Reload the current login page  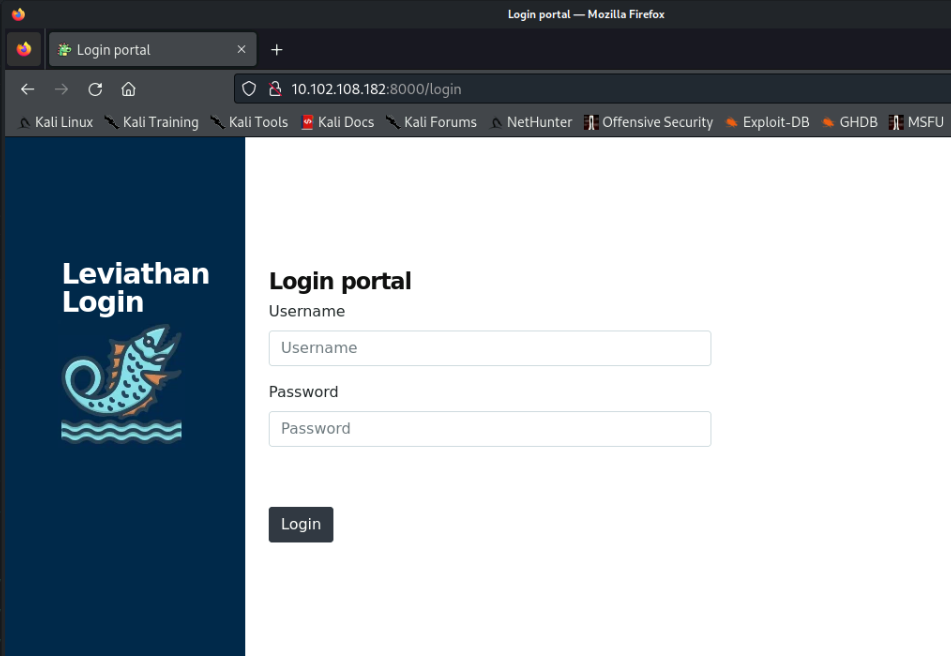(x=95, y=89)
